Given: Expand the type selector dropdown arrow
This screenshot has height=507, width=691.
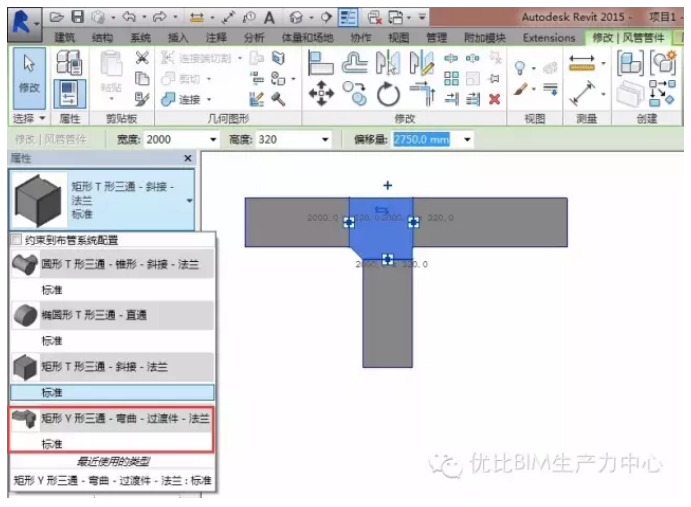Looking at the screenshot, I should coord(189,200).
